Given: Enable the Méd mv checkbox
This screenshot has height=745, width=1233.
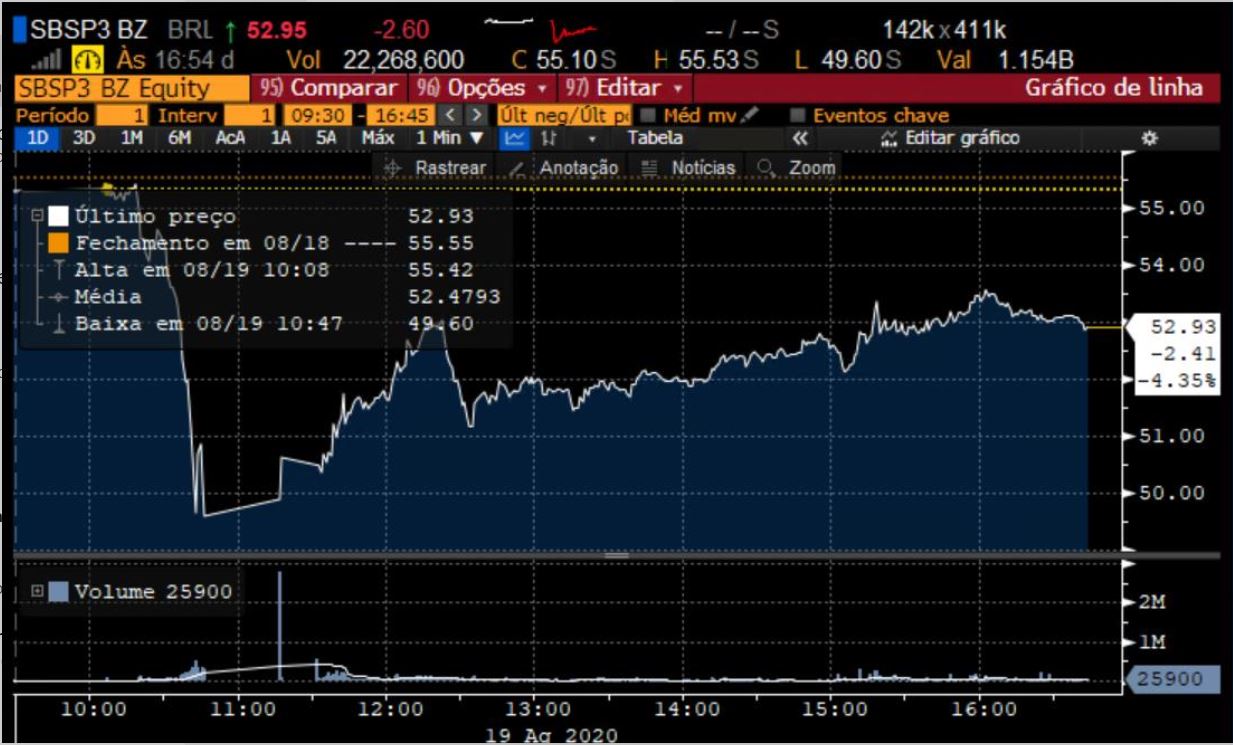Looking at the screenshot, I should [647, 116].
